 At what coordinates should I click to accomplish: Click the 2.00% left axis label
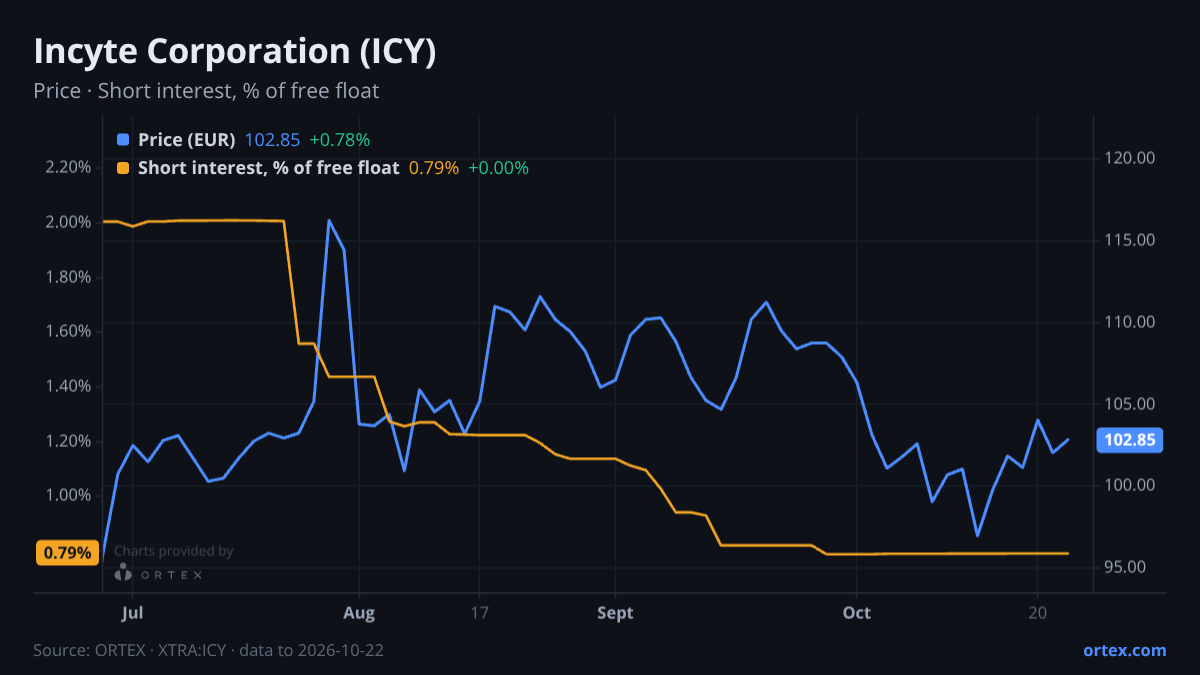pyautogui.click(x=68, y=222)
